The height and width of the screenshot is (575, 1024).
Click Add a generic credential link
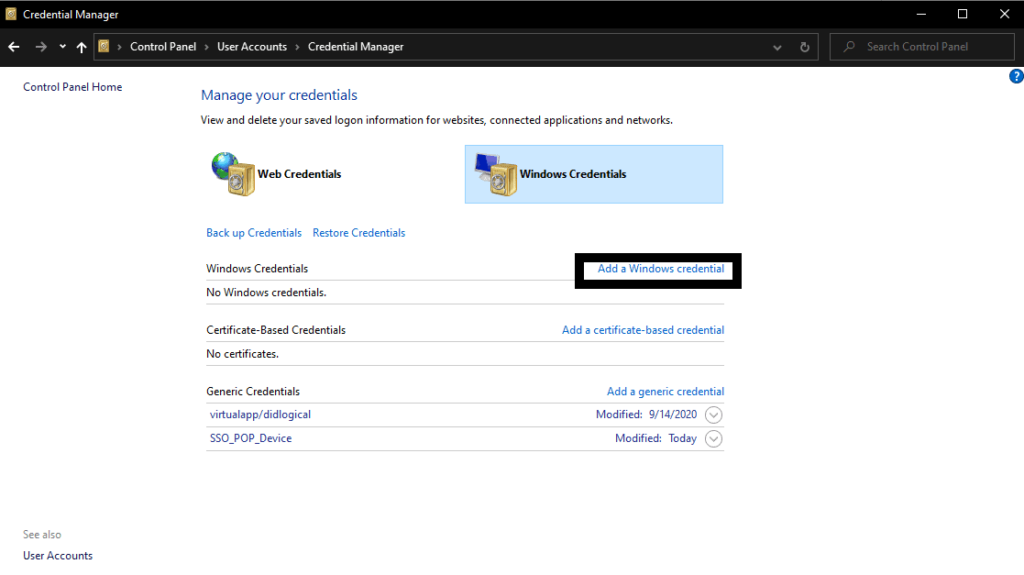(665, 391)
